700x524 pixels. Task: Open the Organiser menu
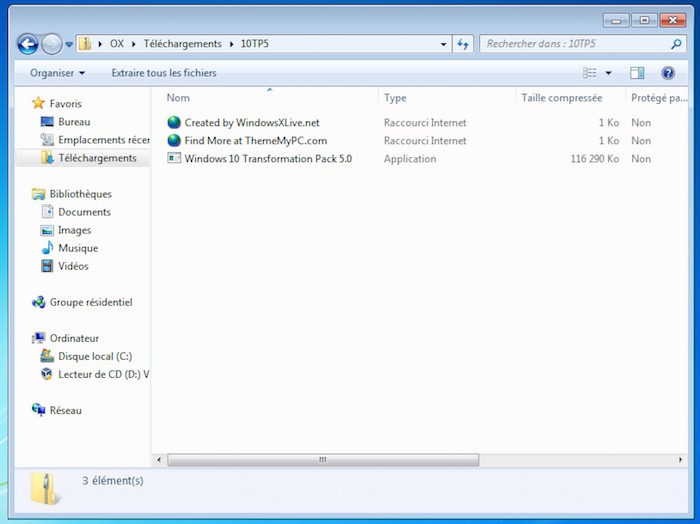pos(57,73)
